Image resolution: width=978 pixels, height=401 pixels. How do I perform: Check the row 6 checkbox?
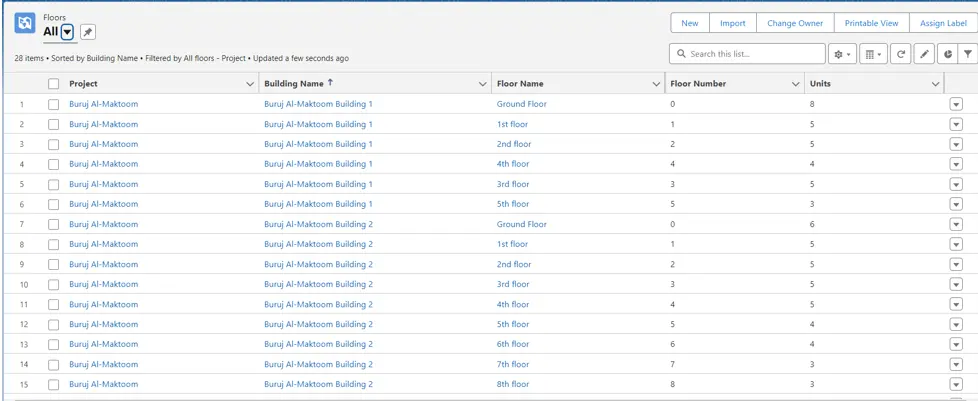coord(54,204)
